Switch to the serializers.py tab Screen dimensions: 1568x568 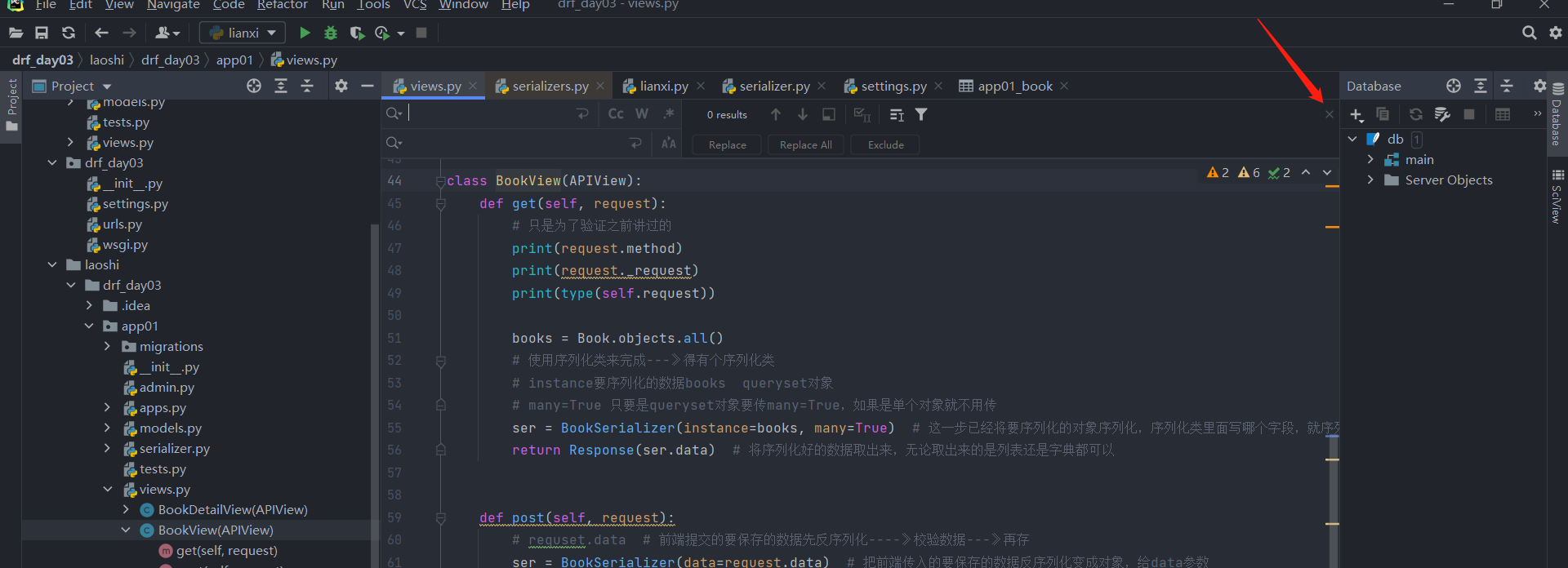550,86
